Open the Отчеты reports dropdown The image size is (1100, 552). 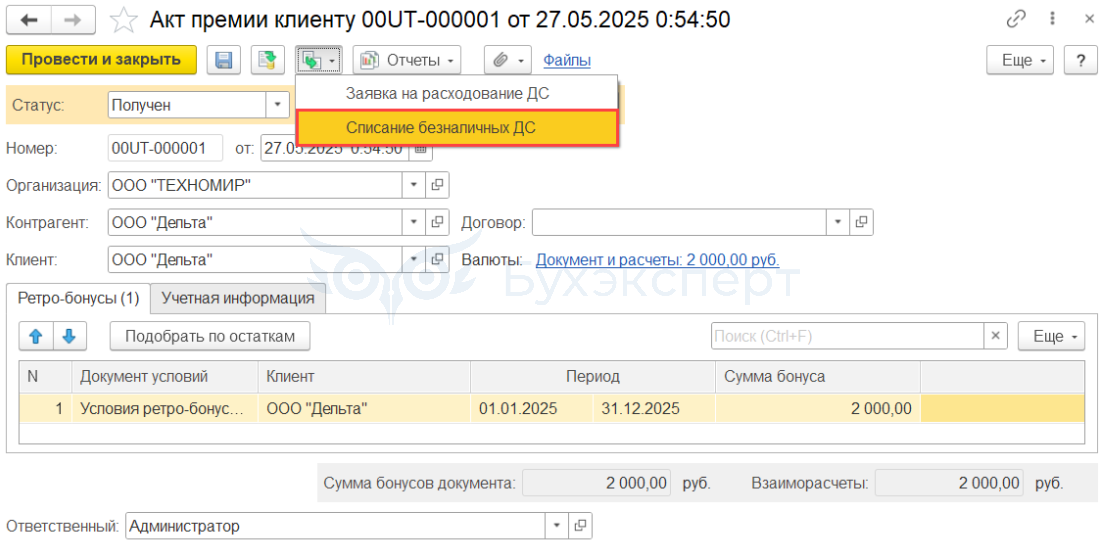pyautogui.click(x=407, y=60)
